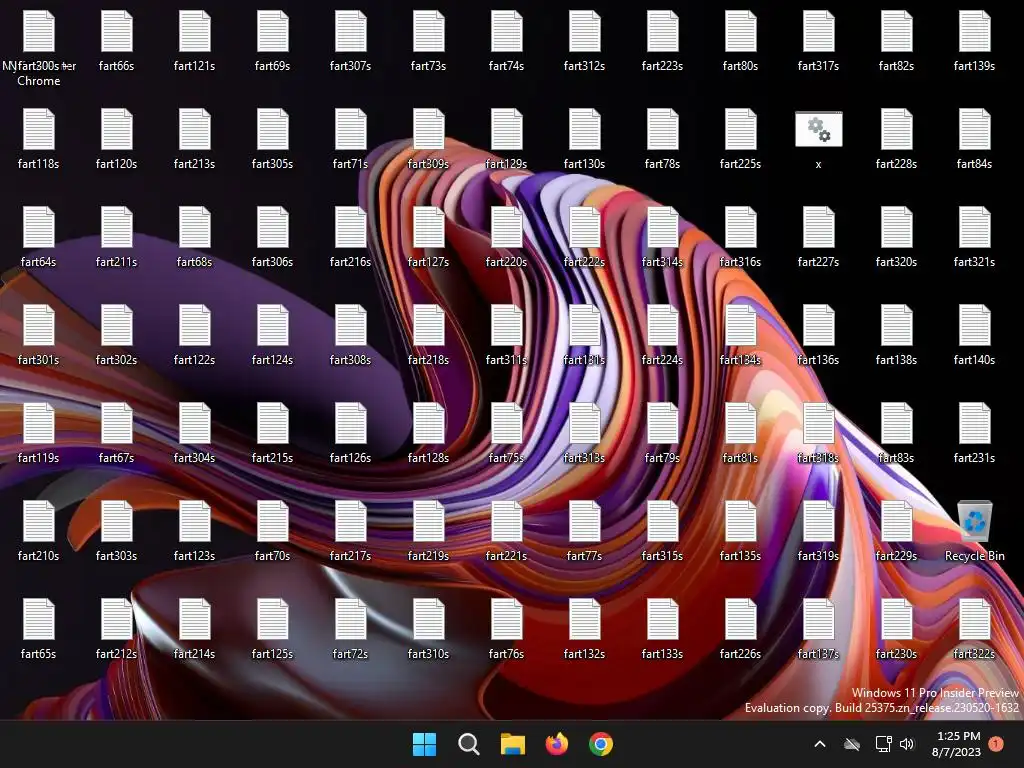Open Google Chrome from the taskbar

coord(601,744)
